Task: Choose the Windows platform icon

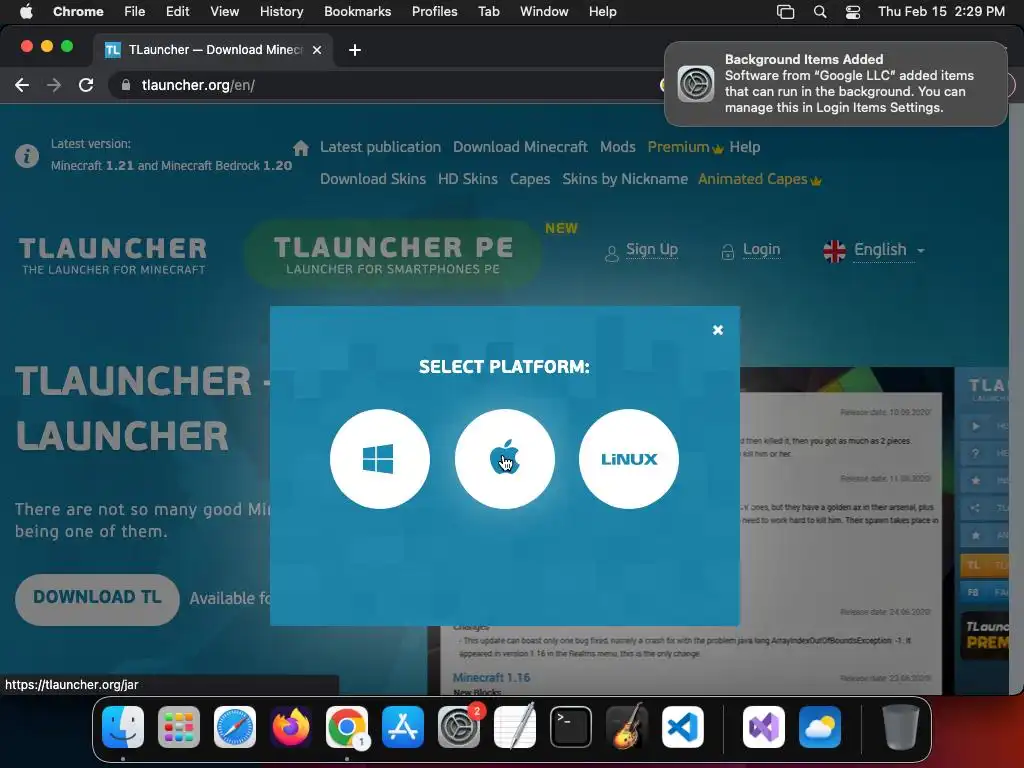Action: [x=379, y=458]
